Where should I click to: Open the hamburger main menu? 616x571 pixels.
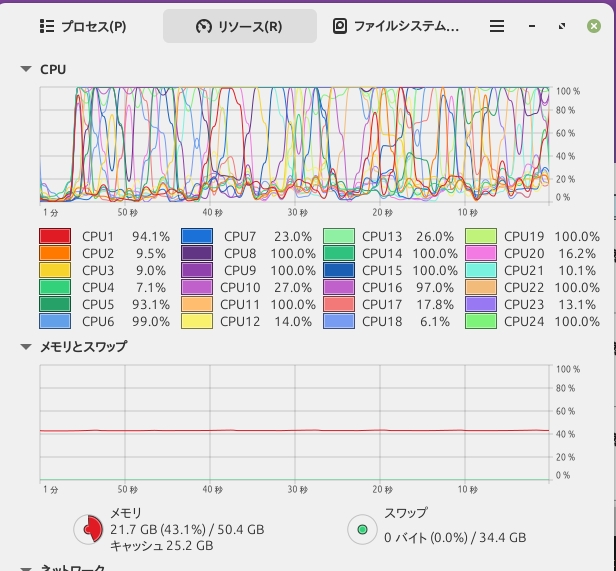tap(497, 27)
